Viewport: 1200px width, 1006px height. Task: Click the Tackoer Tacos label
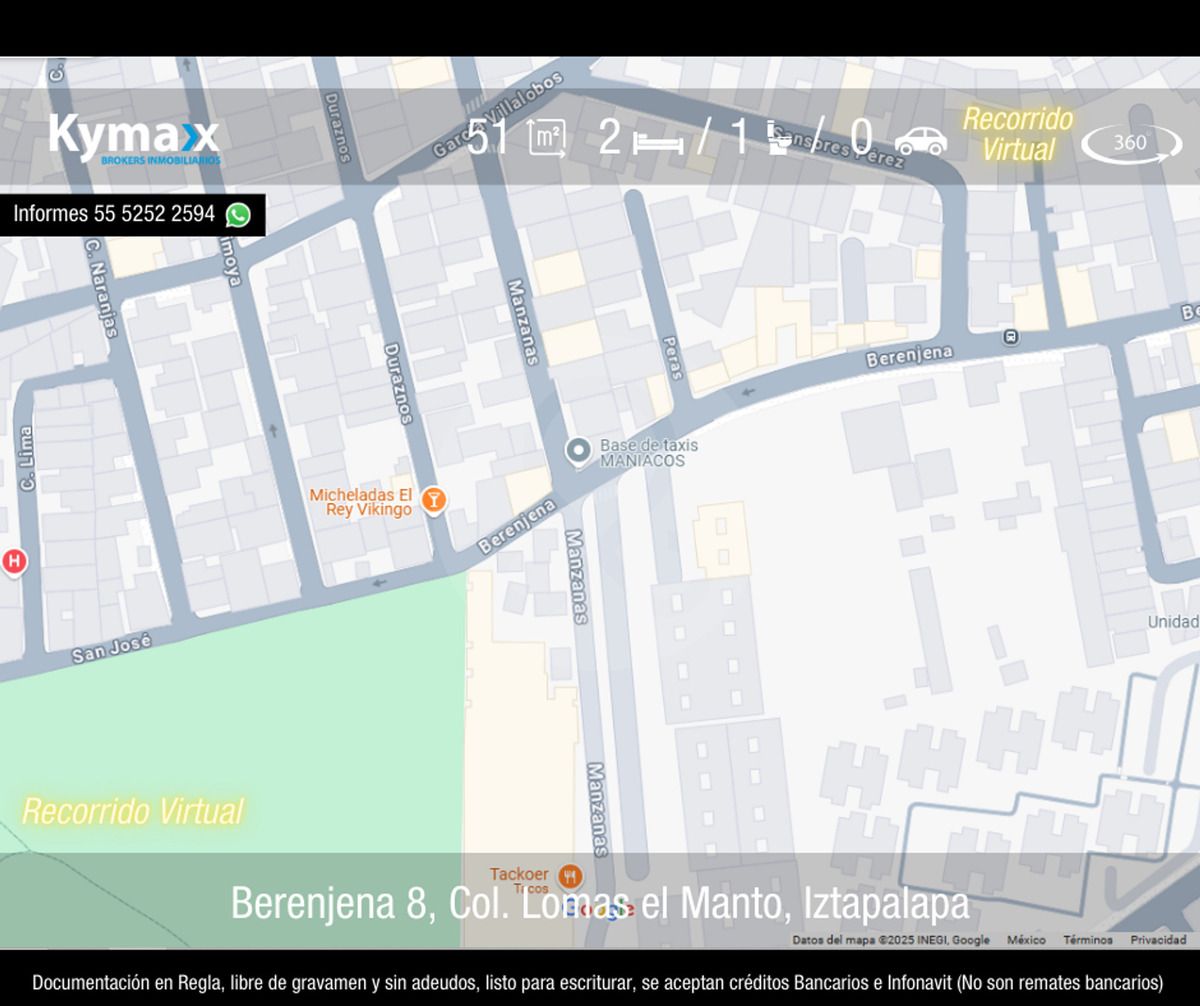[x=520, y=880]
